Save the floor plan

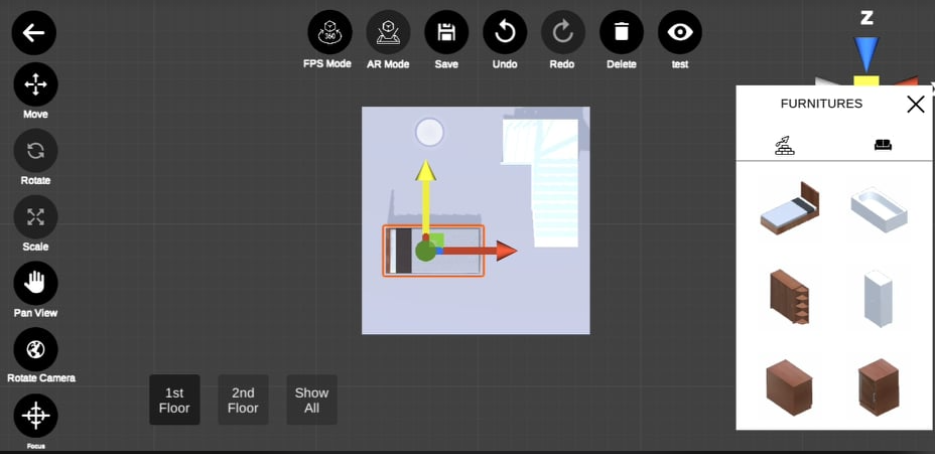(x=446, y=33)
